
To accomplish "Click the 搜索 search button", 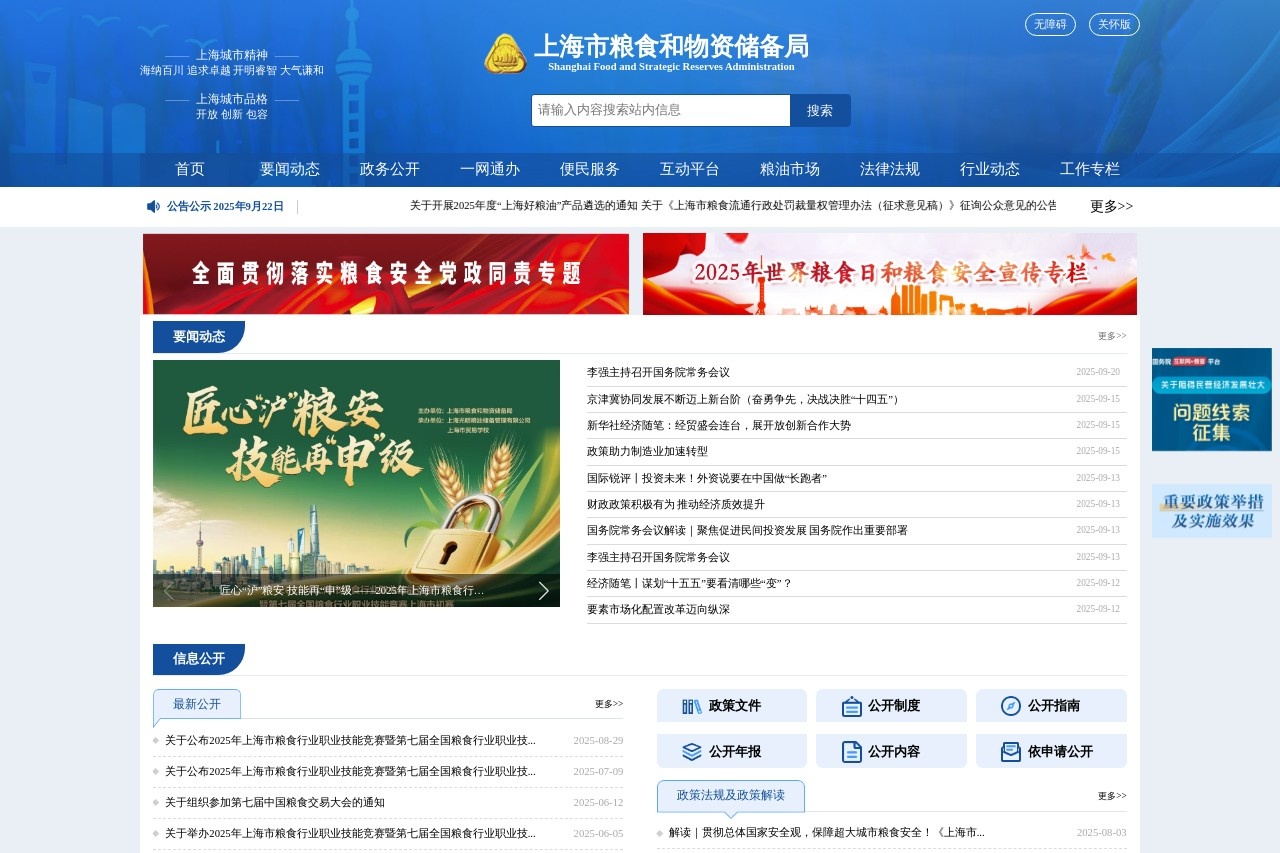I will 820,110.
